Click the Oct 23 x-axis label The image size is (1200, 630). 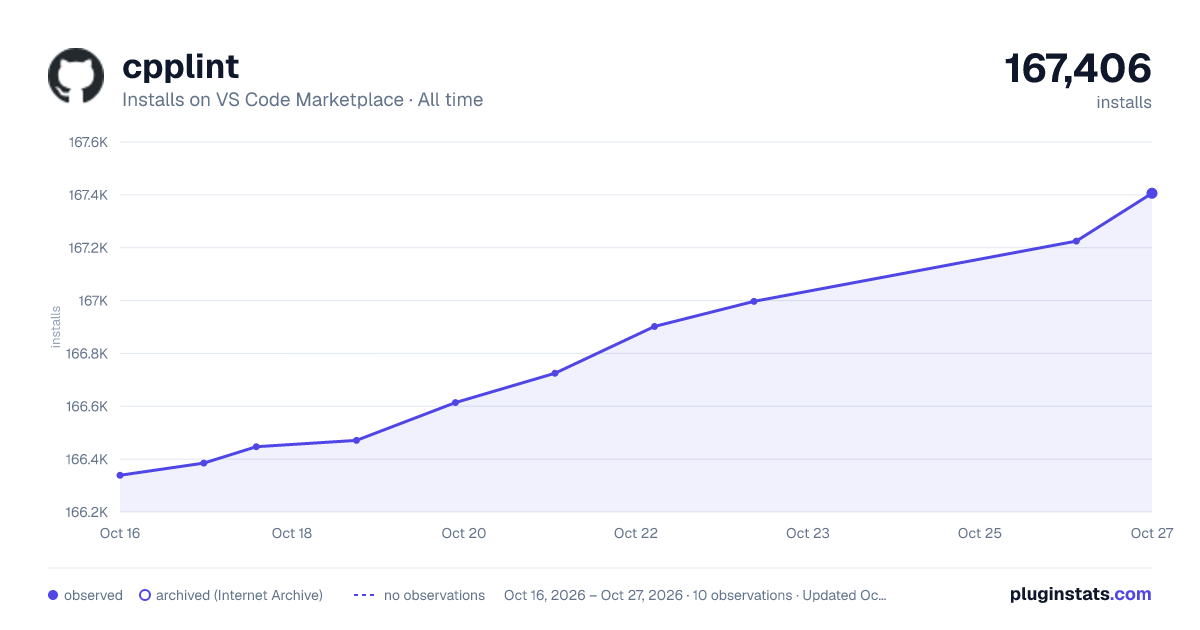(x=808, y=533)
